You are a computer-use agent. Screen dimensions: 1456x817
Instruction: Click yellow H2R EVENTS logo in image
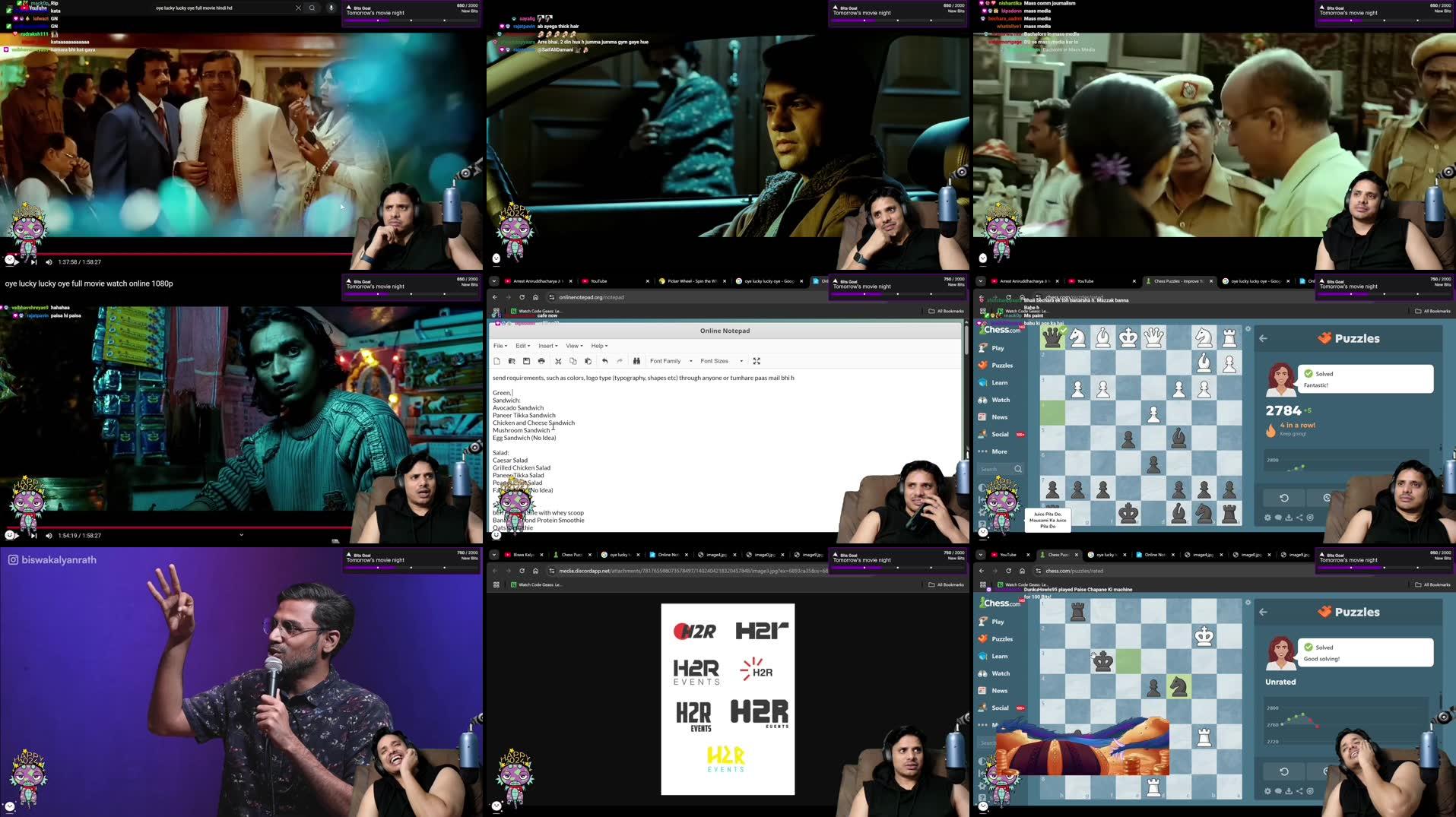(x=726, y=759)
